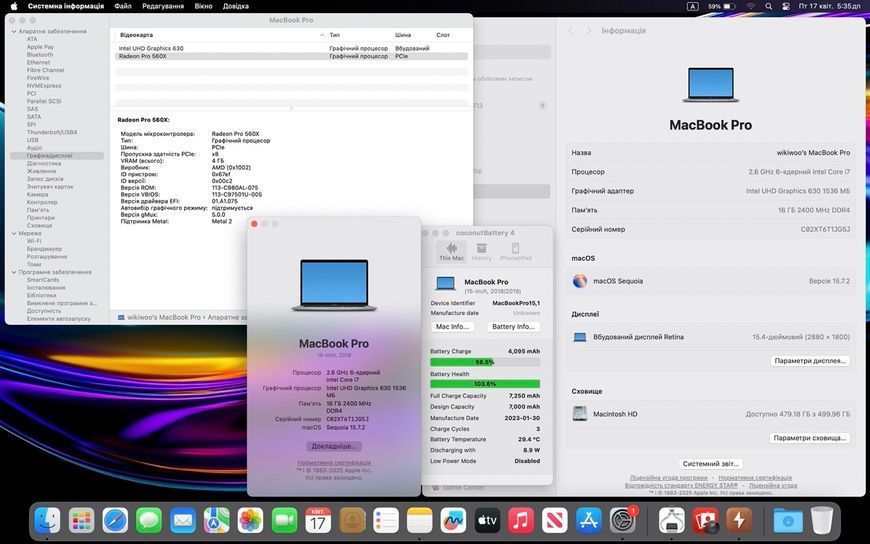This screenshot has width=870, height=544.
Task: Open the Файл menu
Action: pos(123,6)
